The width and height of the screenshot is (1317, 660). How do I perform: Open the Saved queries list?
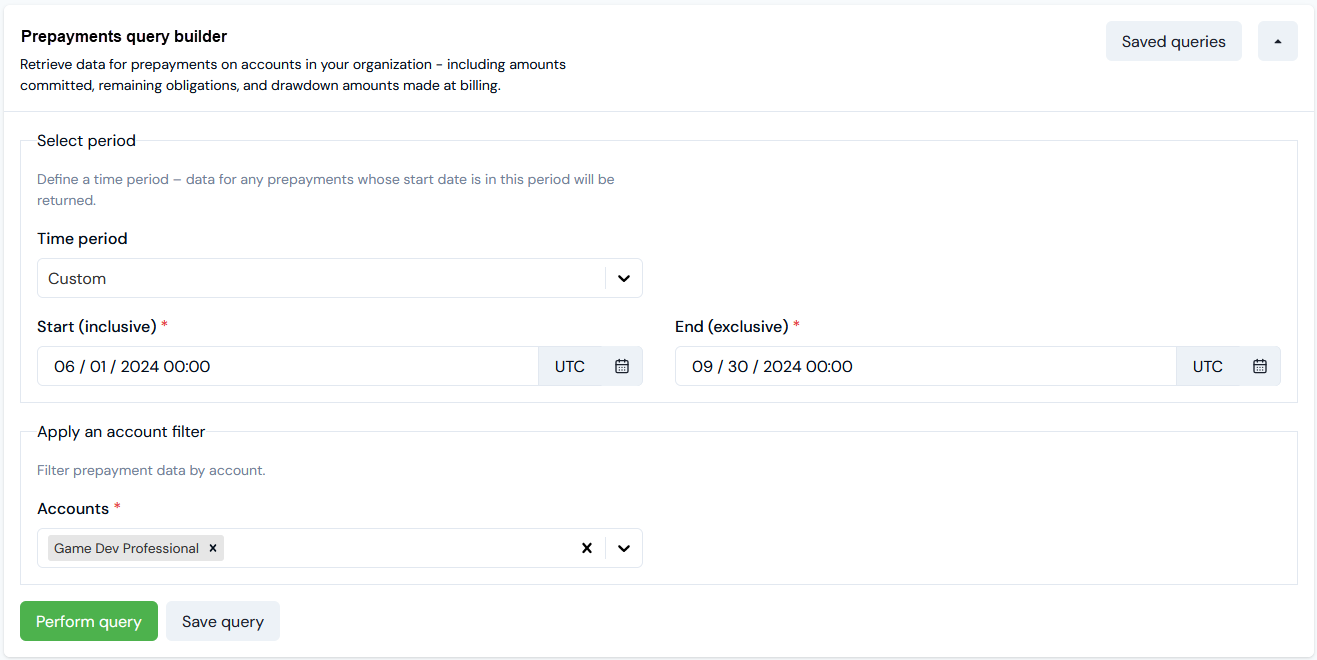1174,41
